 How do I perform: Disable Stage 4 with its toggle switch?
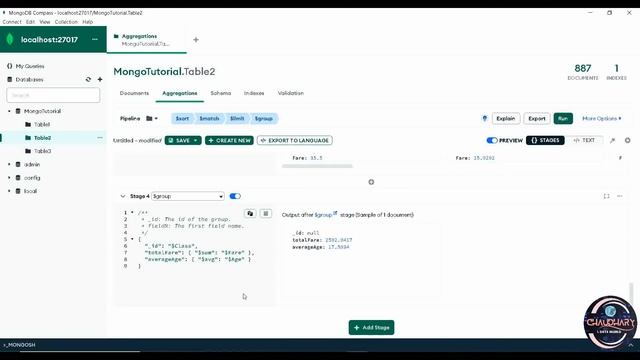[x=235, y=196]
